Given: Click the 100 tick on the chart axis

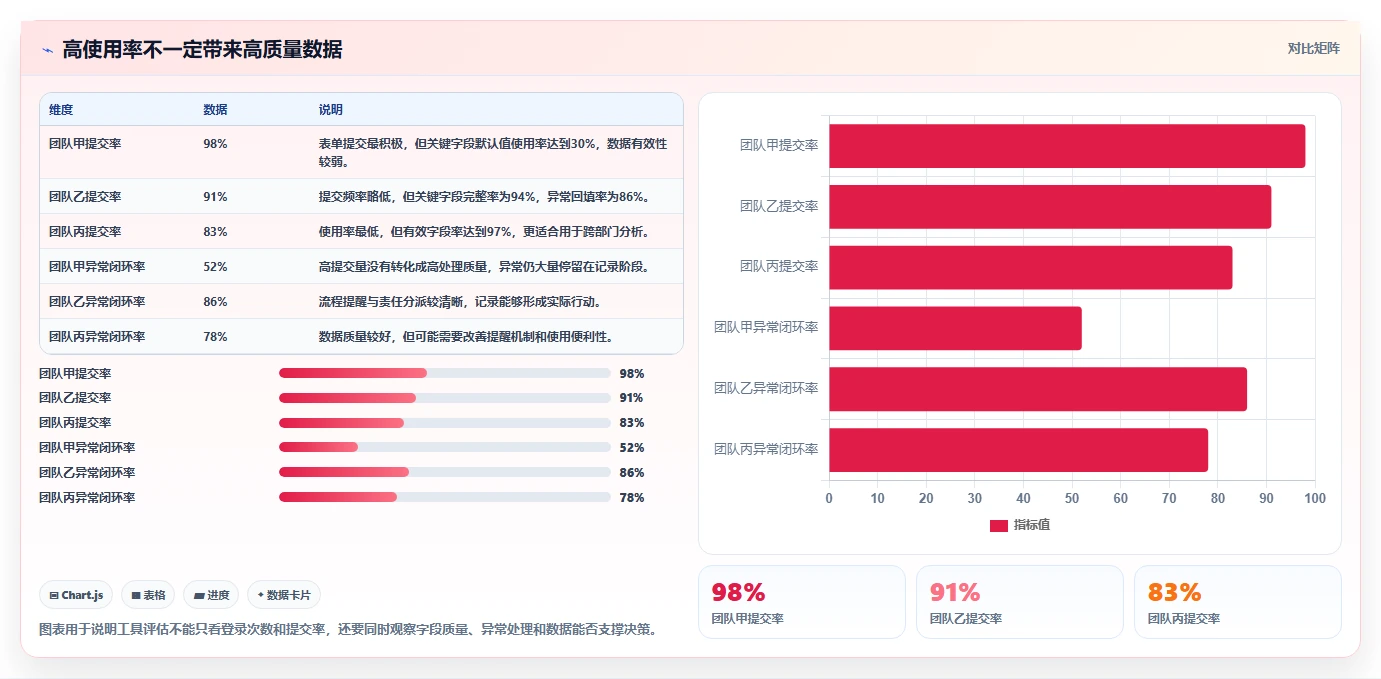Looking at the screenshot, I should click(1315, 498).
